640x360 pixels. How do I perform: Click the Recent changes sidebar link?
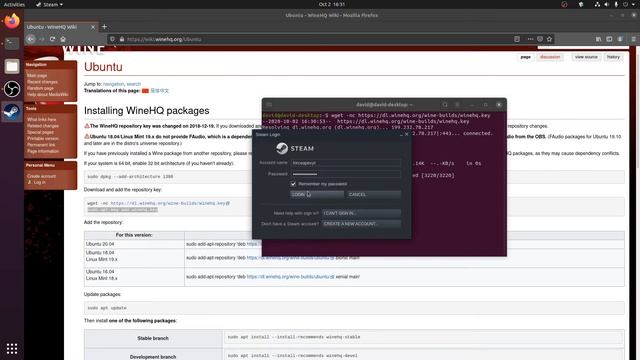tap(42, 82)
